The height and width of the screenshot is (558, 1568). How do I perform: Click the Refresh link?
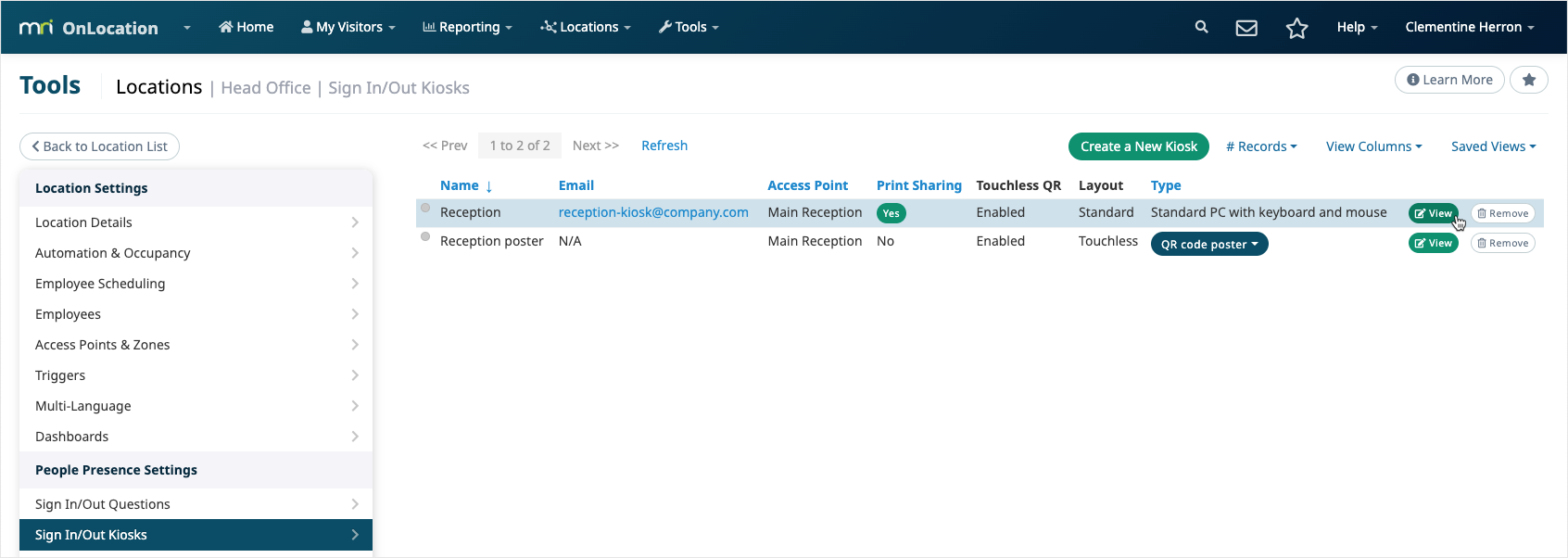tap(664, 146)
